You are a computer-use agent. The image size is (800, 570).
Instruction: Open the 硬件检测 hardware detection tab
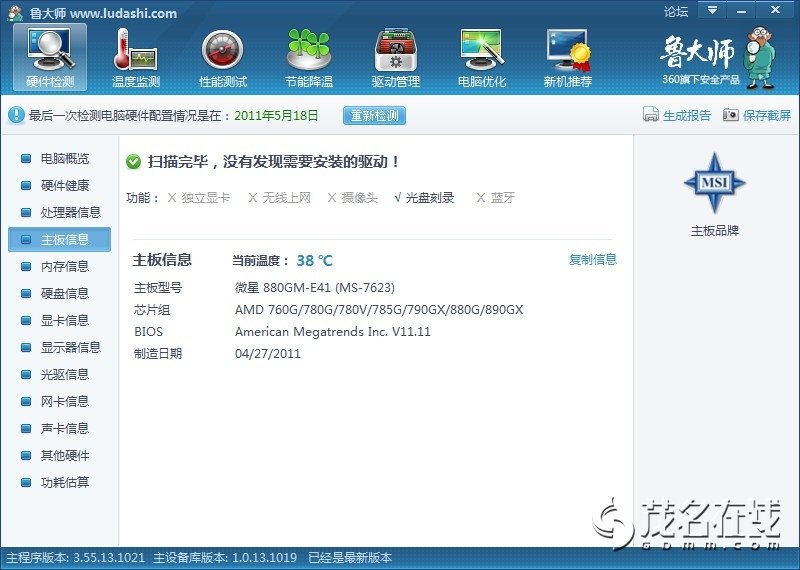[x=50, y=57]
